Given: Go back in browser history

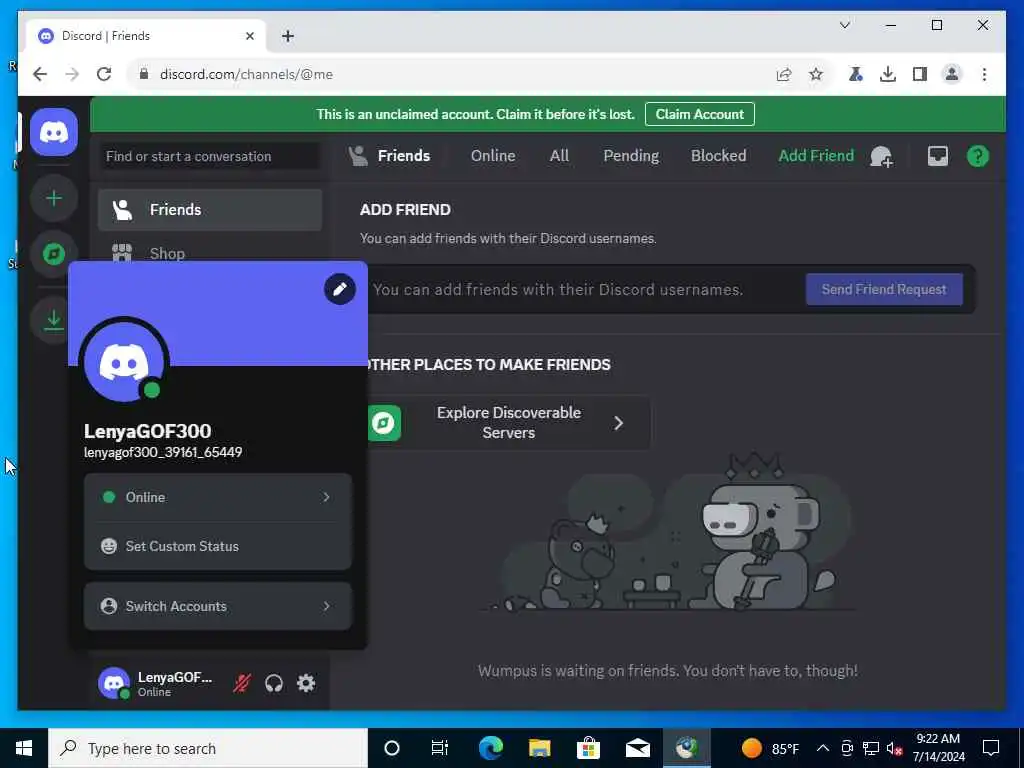Looking at the screenshot, I should 40,74.
